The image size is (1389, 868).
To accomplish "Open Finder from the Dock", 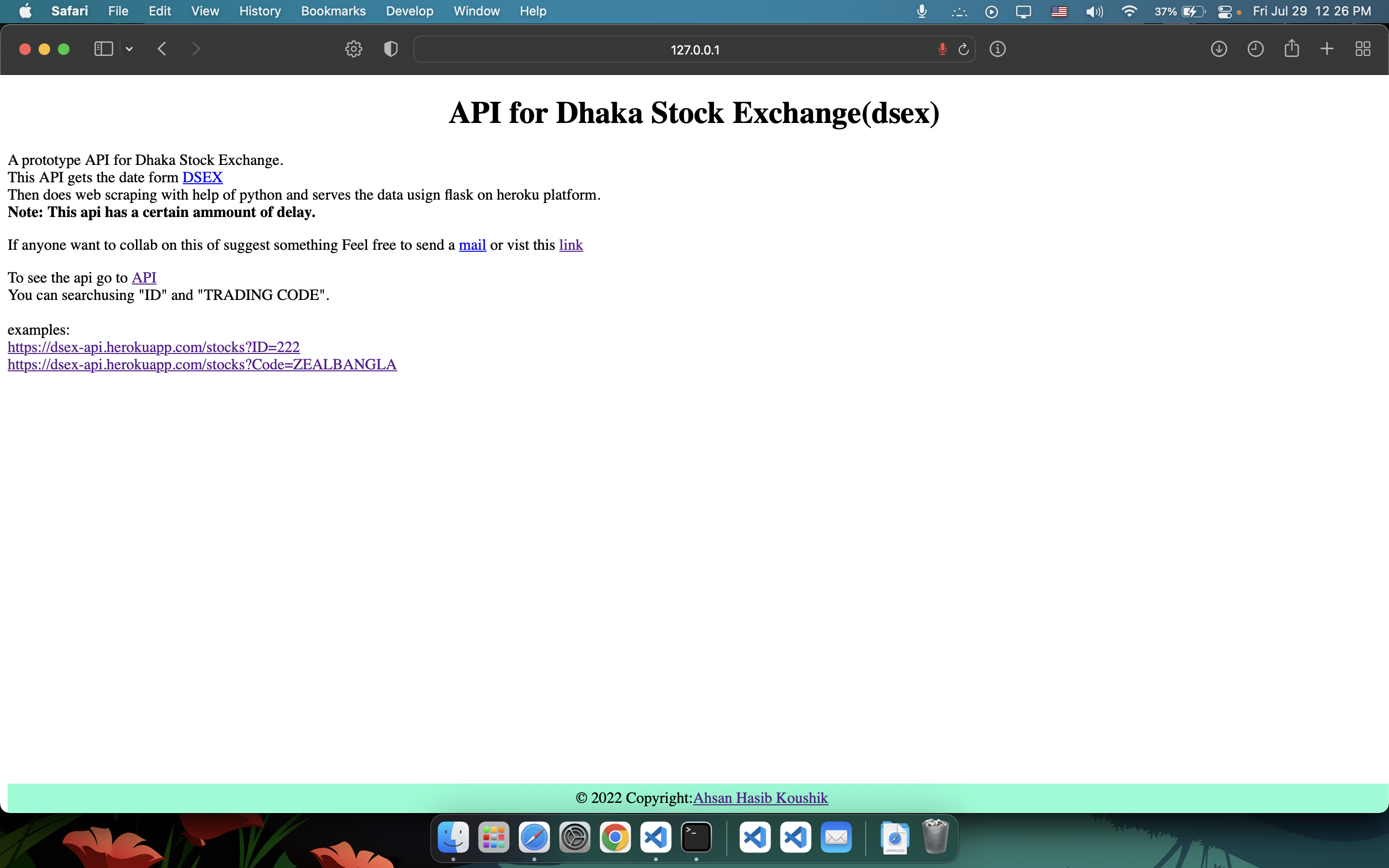I will [x=453, y=838].
